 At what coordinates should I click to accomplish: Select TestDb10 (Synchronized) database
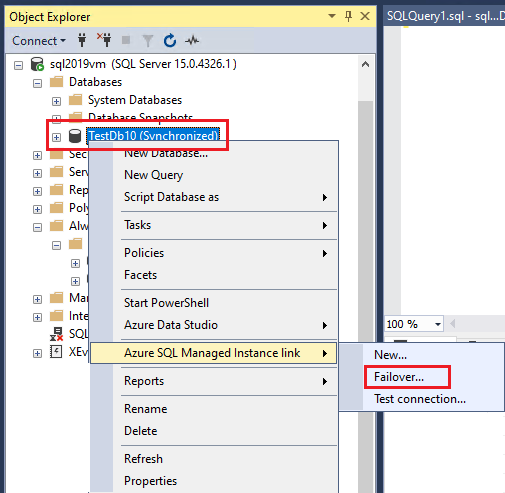153,136
